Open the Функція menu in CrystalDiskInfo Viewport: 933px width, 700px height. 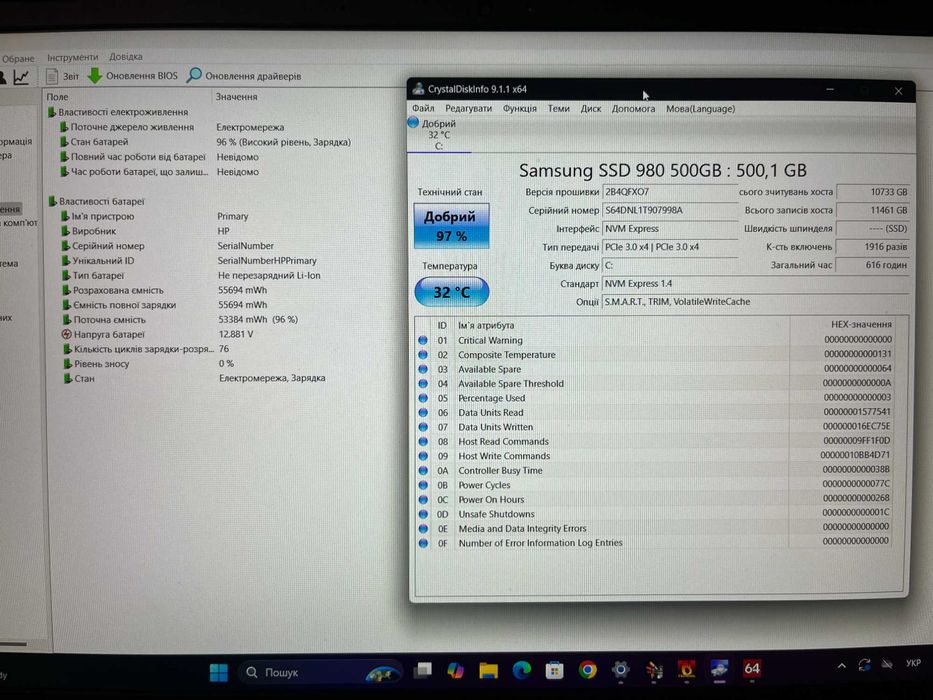[519, 108]
